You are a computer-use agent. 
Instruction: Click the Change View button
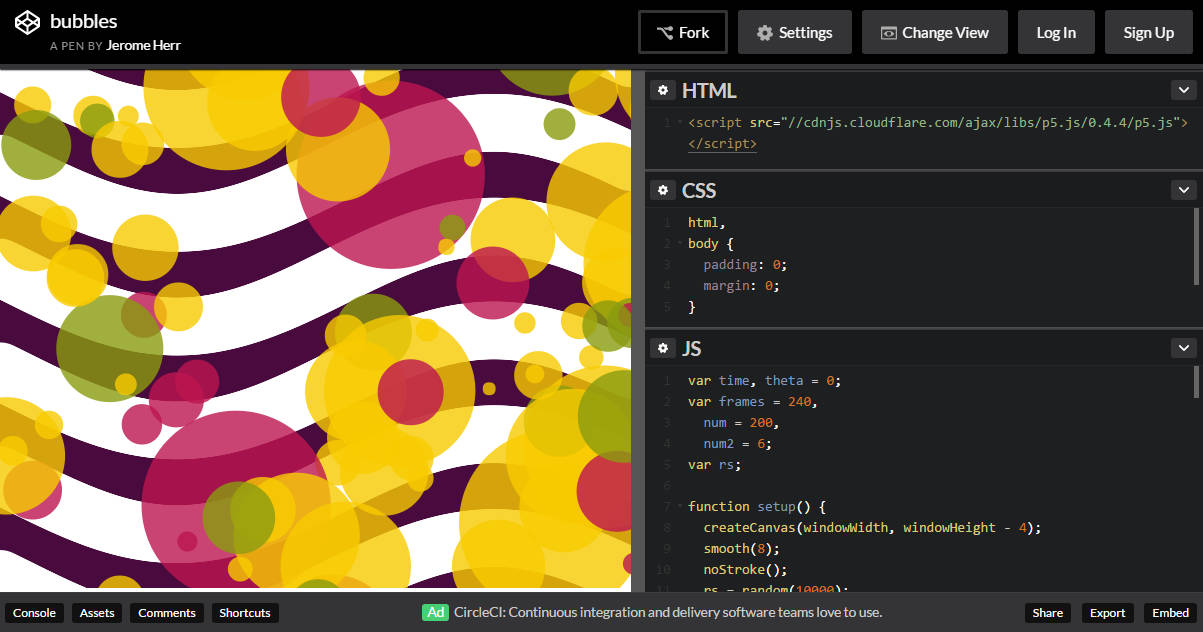(x=935, y=32)
